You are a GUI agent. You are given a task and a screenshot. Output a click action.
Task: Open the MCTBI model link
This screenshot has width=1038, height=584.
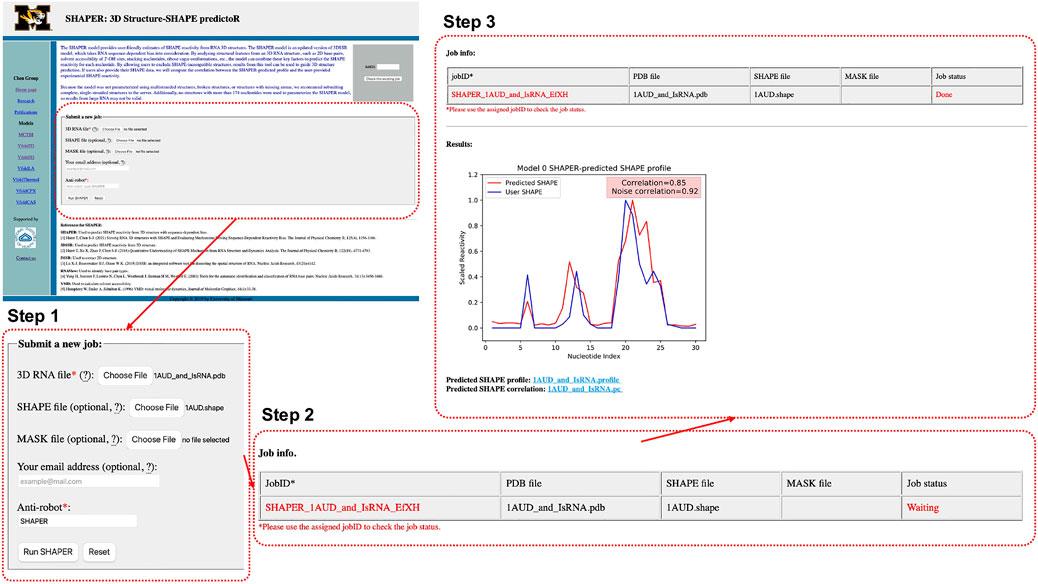[x=26, y=134]
